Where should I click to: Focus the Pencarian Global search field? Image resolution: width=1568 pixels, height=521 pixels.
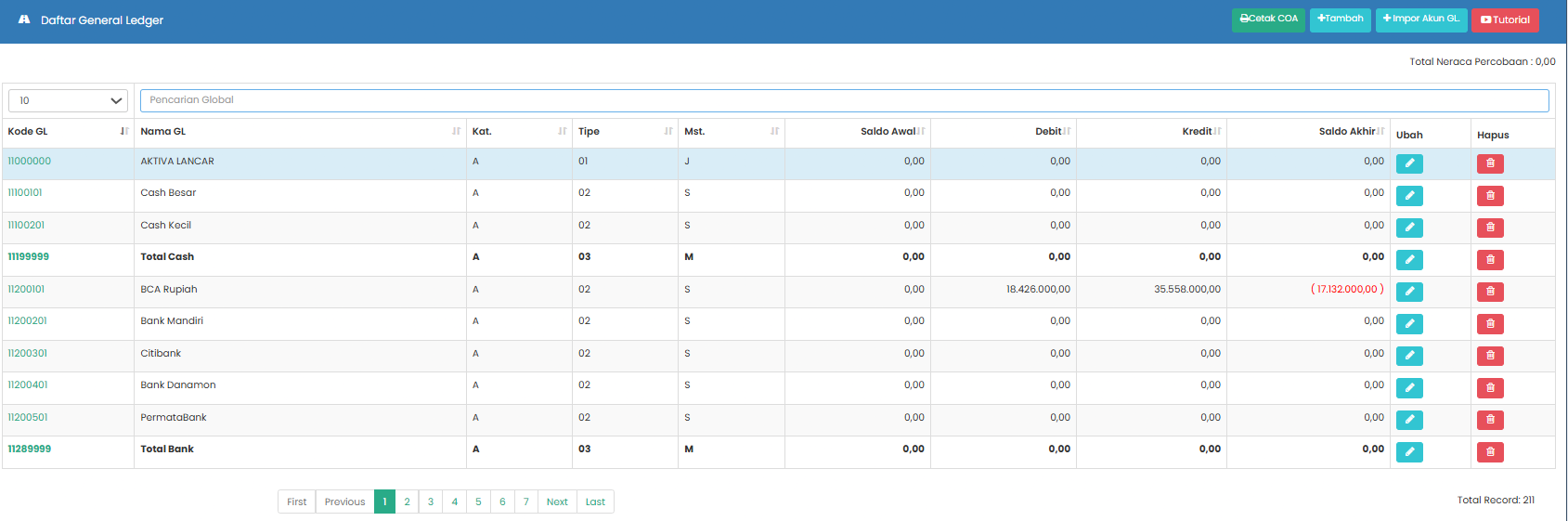pyautogui.click(x=844, y=100)
